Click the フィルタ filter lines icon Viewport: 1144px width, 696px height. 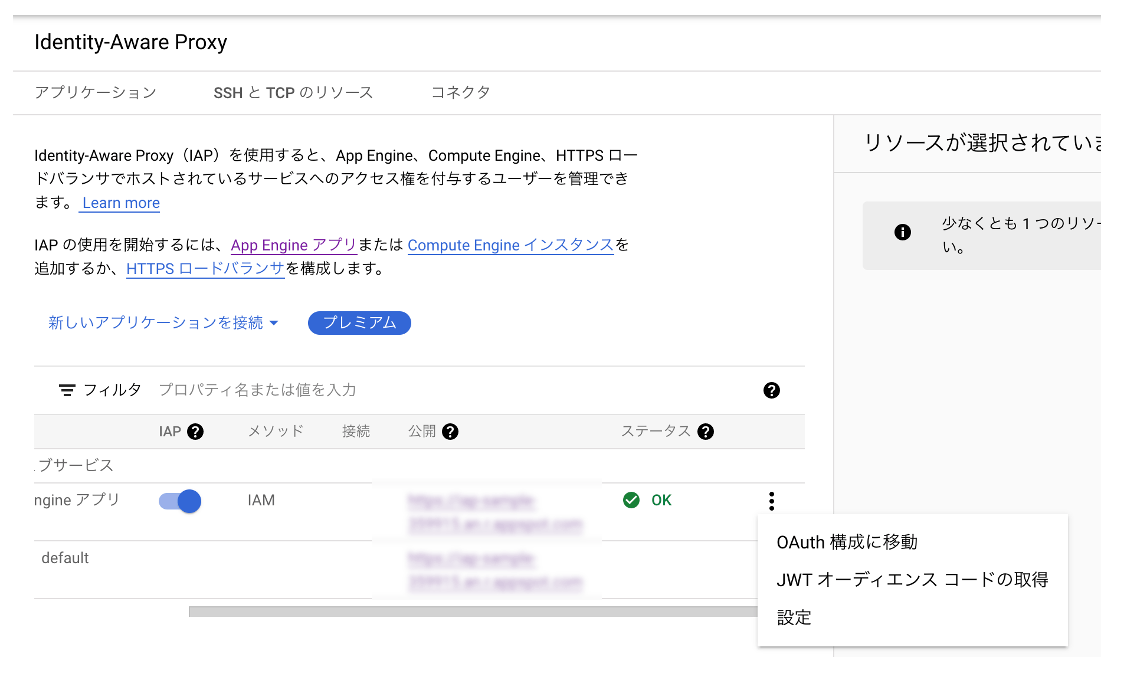coord(66,390)
